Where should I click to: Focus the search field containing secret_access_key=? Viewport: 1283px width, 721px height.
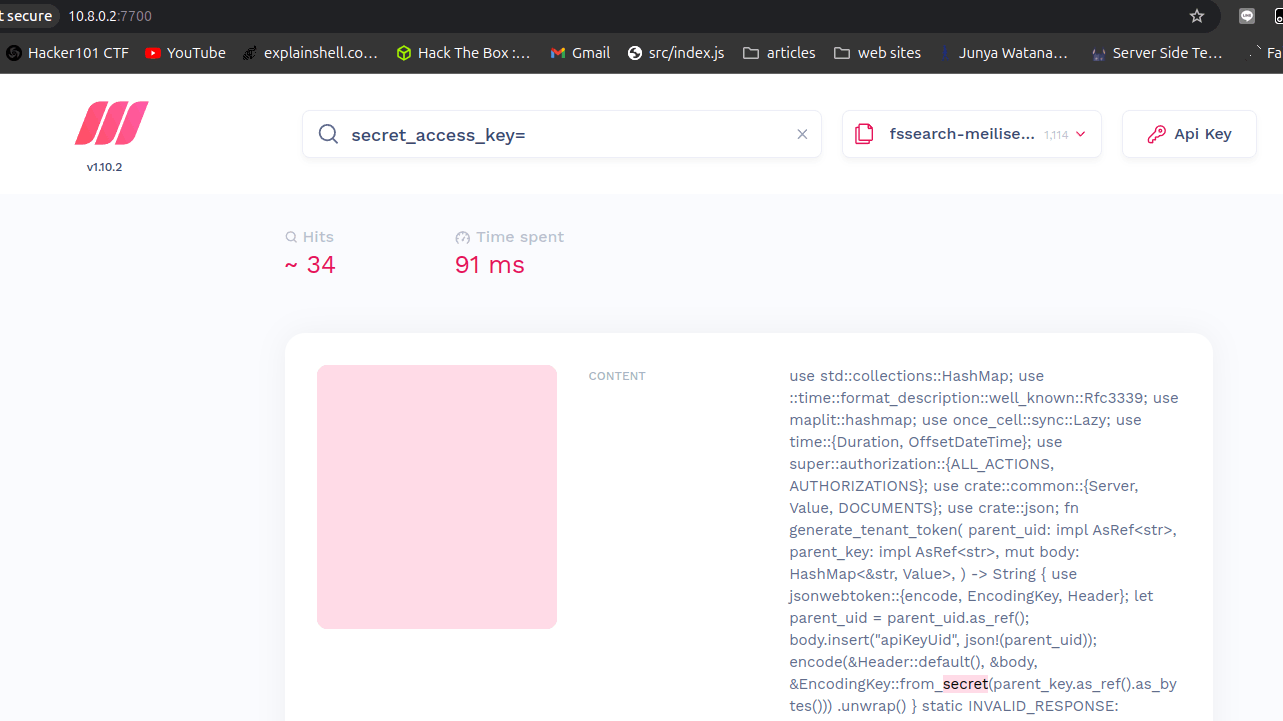562,134
